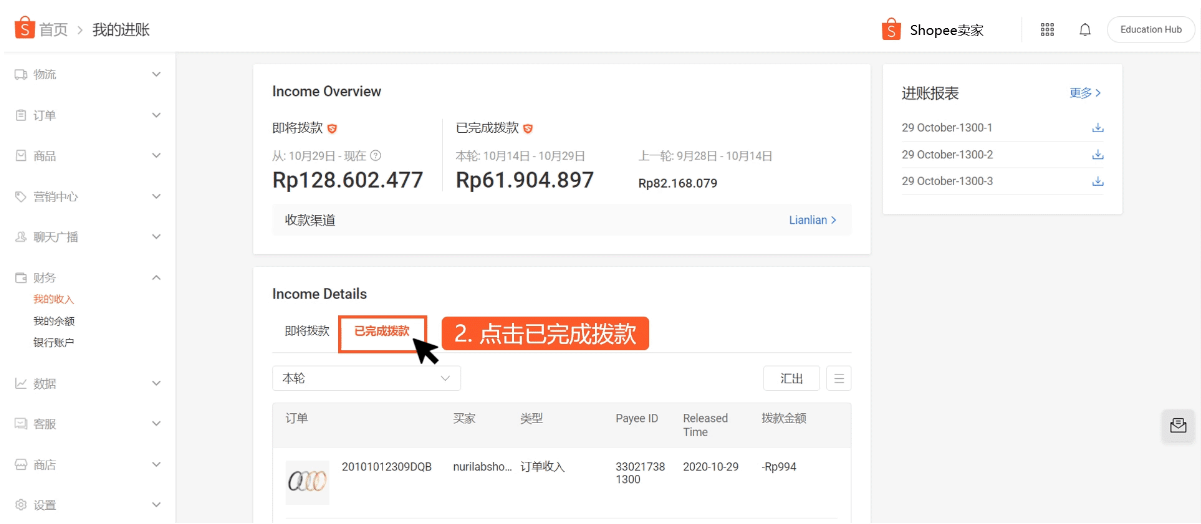Expand the 商品 sidebar section chevron
1201x524 pixels.
(156, 156)
